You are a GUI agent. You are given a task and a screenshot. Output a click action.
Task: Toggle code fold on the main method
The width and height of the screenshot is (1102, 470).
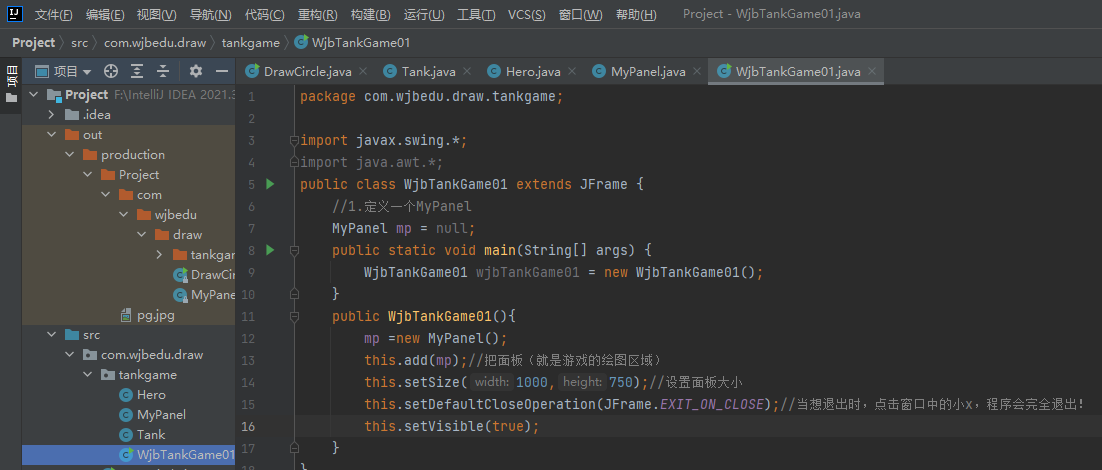294,250
